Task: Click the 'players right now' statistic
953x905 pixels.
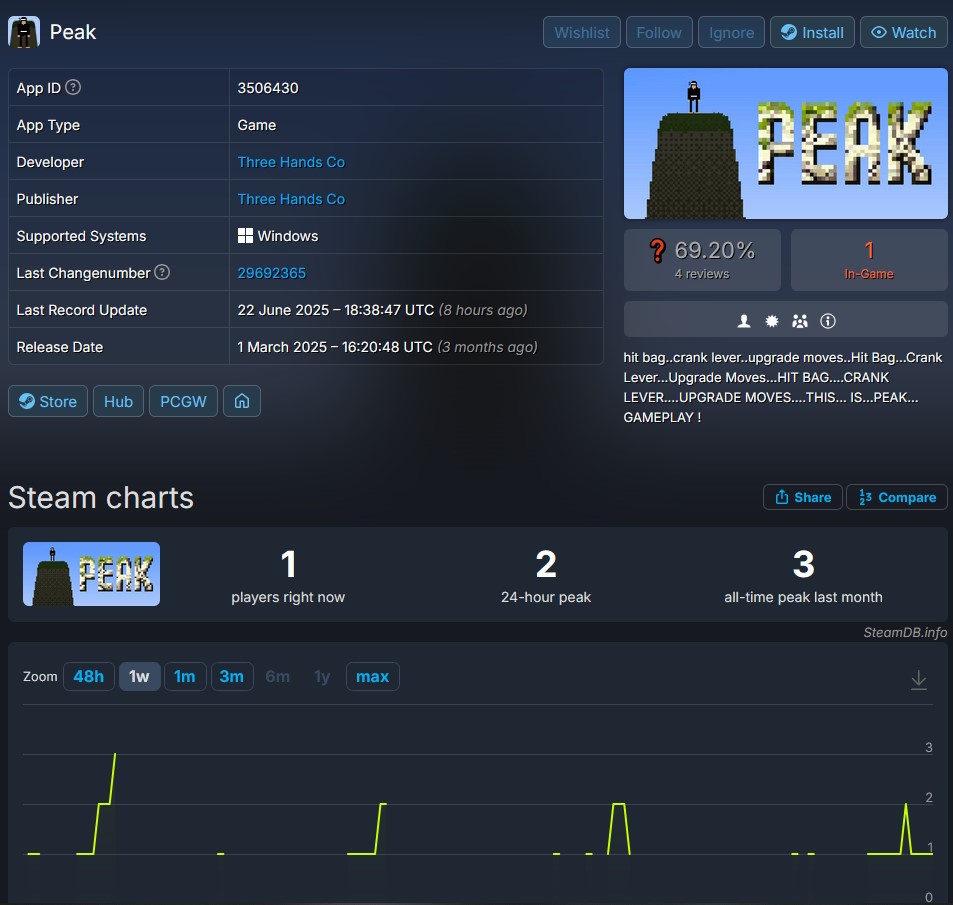Action: tap(288, 574)
